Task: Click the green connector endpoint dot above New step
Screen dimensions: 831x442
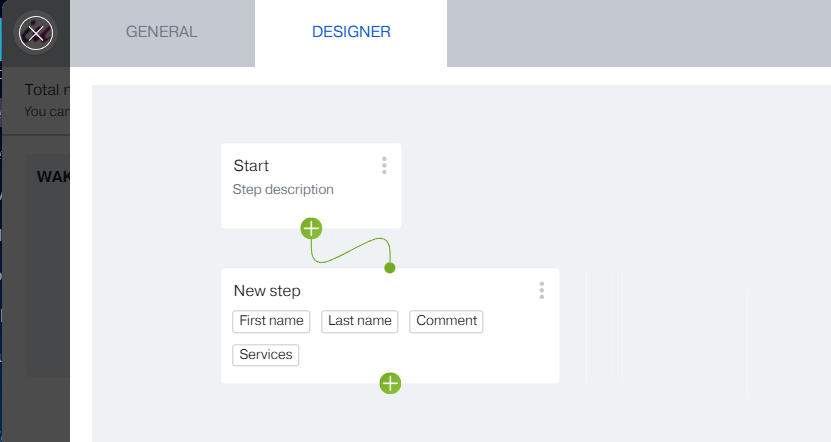Action: coord(390,268)
